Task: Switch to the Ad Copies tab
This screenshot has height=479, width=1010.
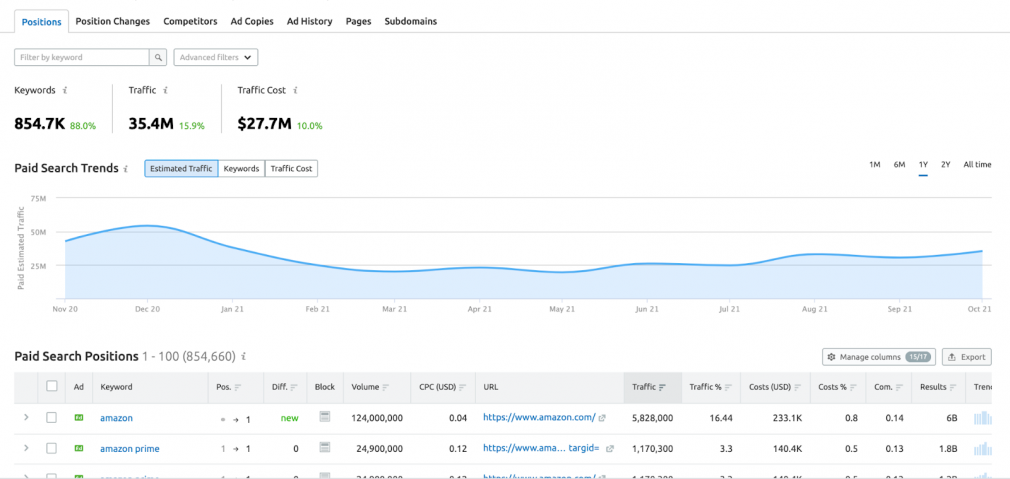Action: 252,21
